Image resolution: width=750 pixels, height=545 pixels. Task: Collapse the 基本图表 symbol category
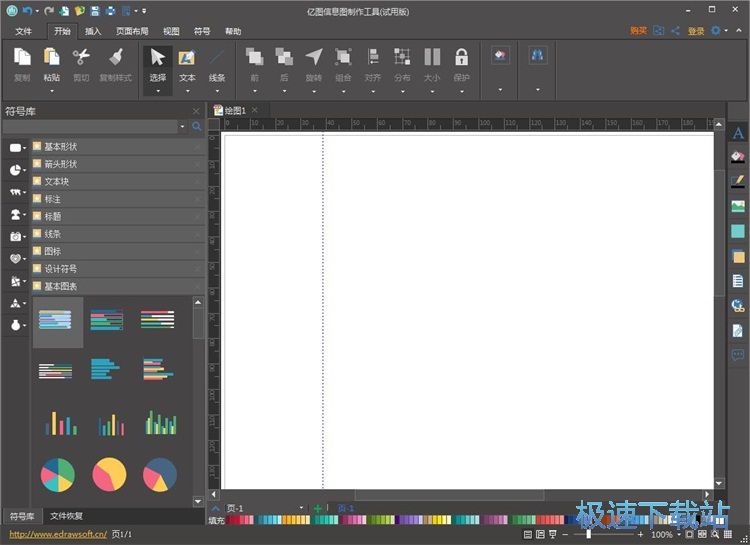click(x=61, y=286)
